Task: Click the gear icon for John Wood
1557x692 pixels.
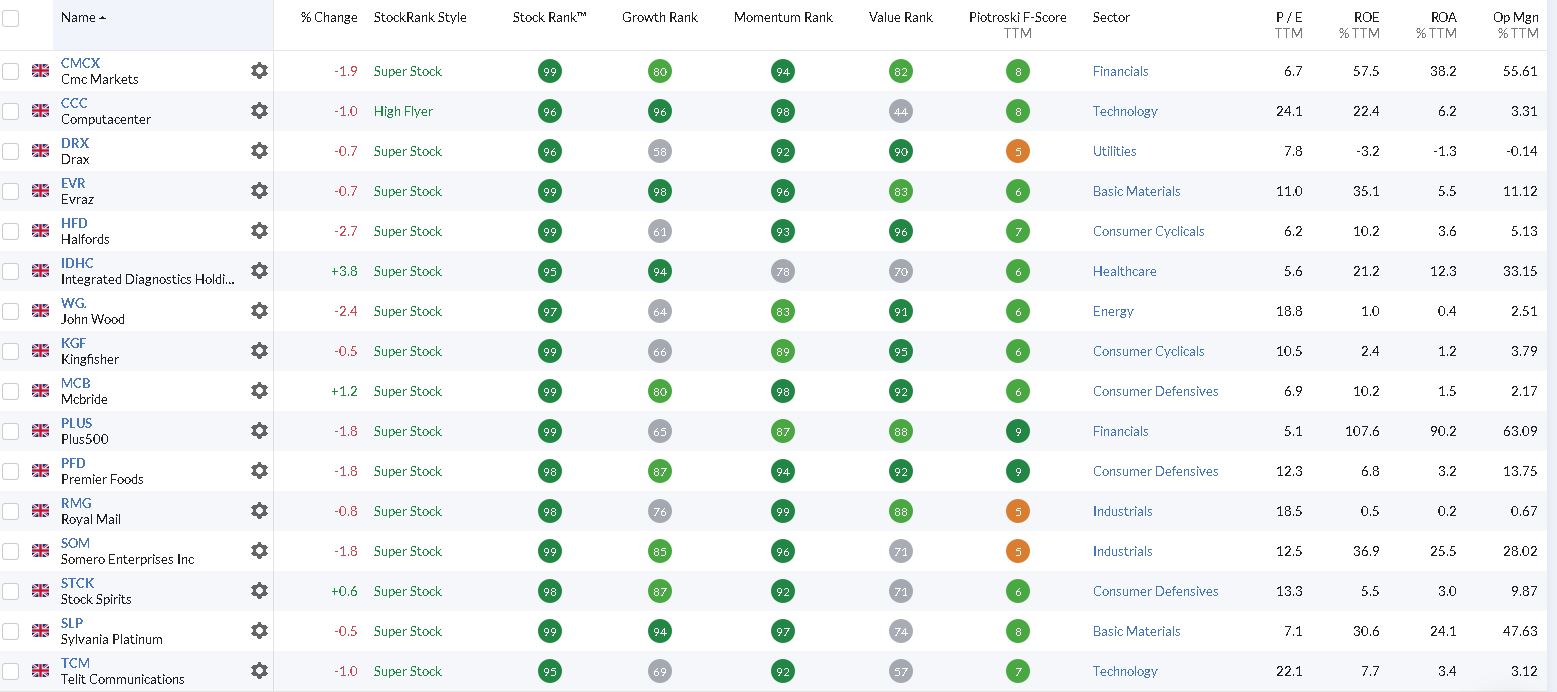Action: [259, 311]
